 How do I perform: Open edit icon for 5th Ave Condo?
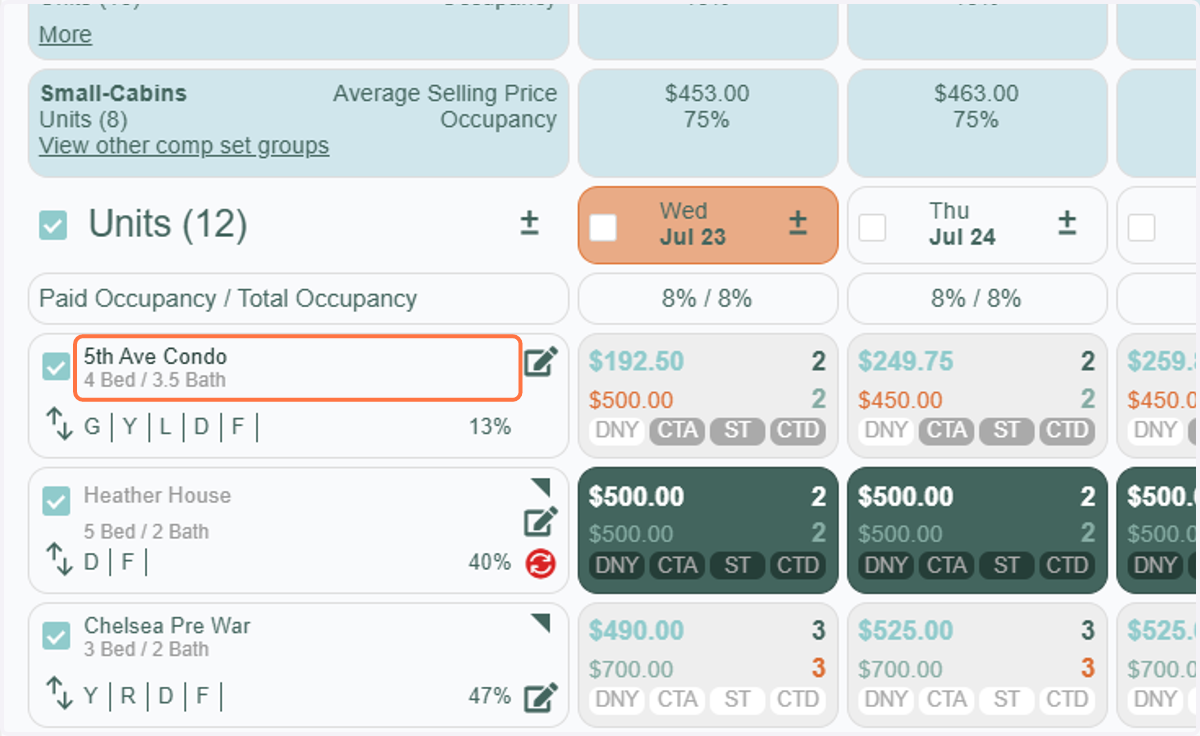pyautogui.click(x=540, y=362)
